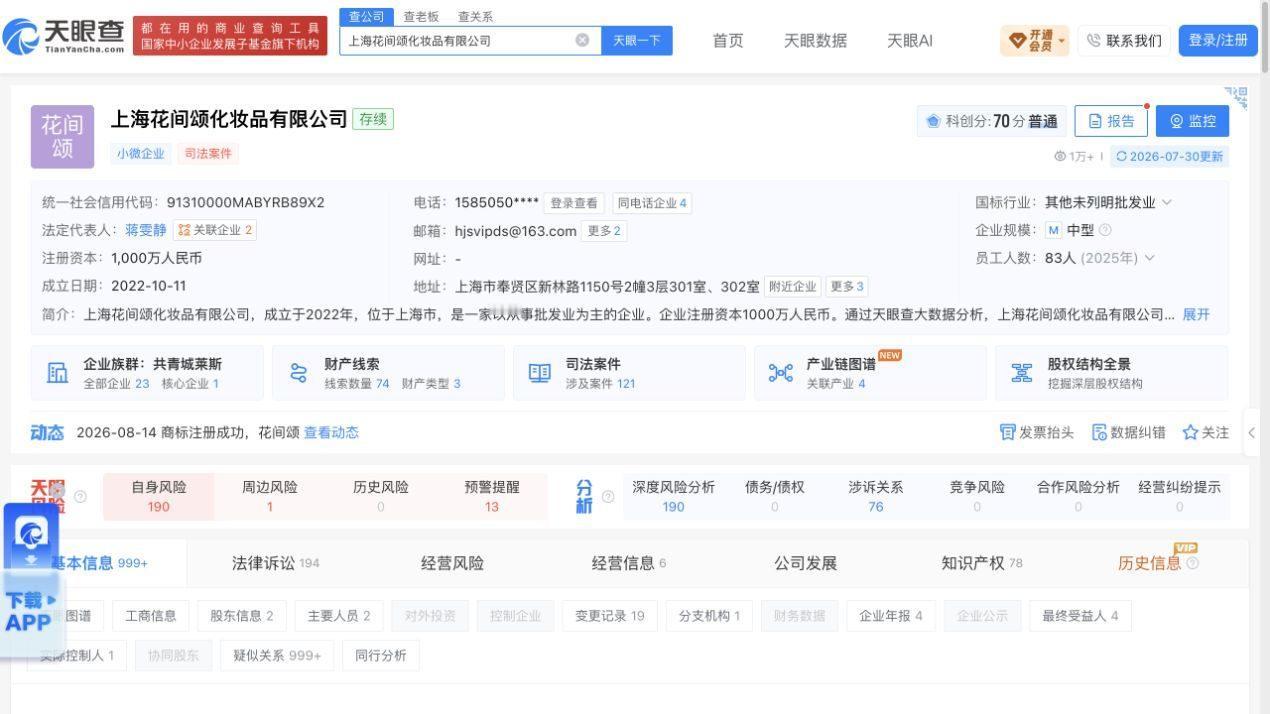This screenshot has width=1270, height=714.
Task: Switch to the 公司发展 tab
Action: pyautogui.click(x=805, y=563)
